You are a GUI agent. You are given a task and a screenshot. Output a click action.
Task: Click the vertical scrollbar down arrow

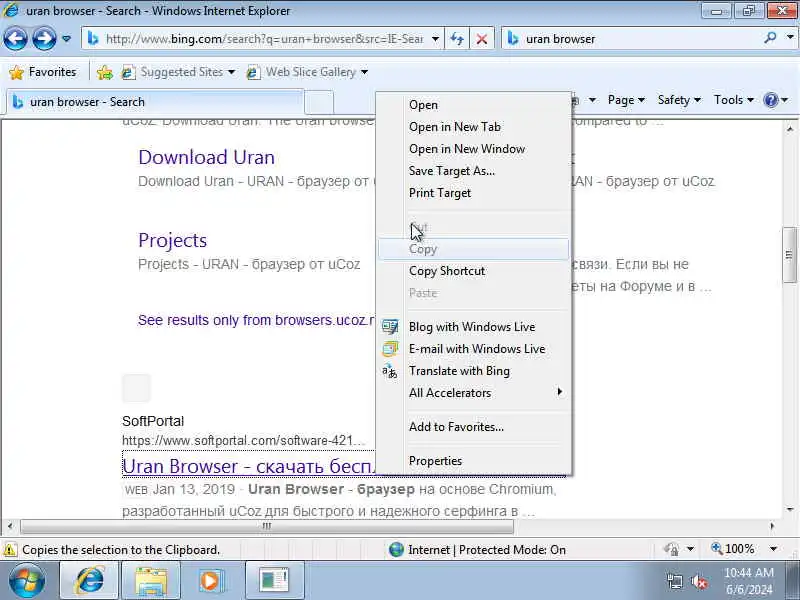tap(790, 509)
